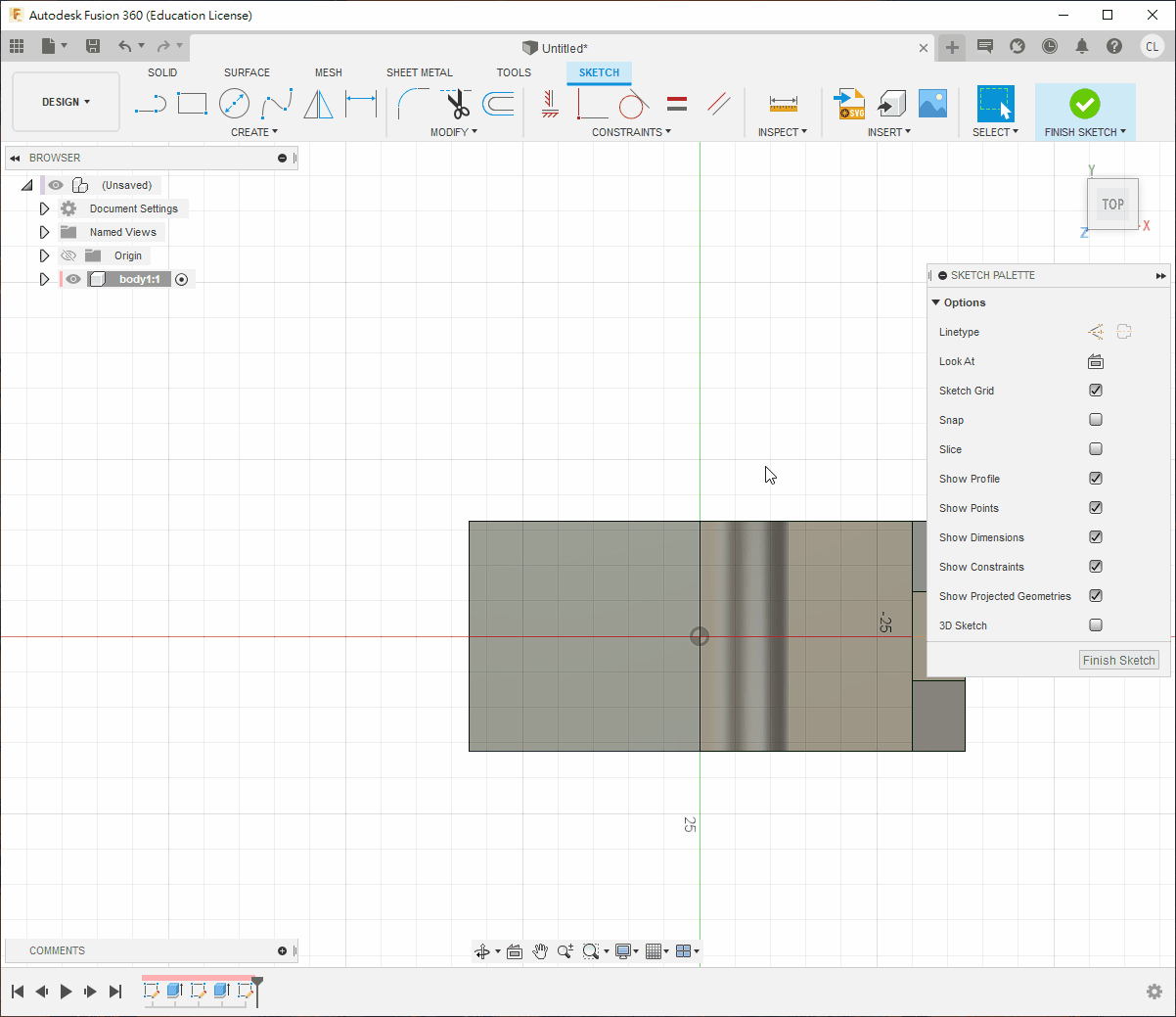Open the DESIGN workspace dropdown
The width and height of the screenshot is (1176, 1017).
coord(66,102)
